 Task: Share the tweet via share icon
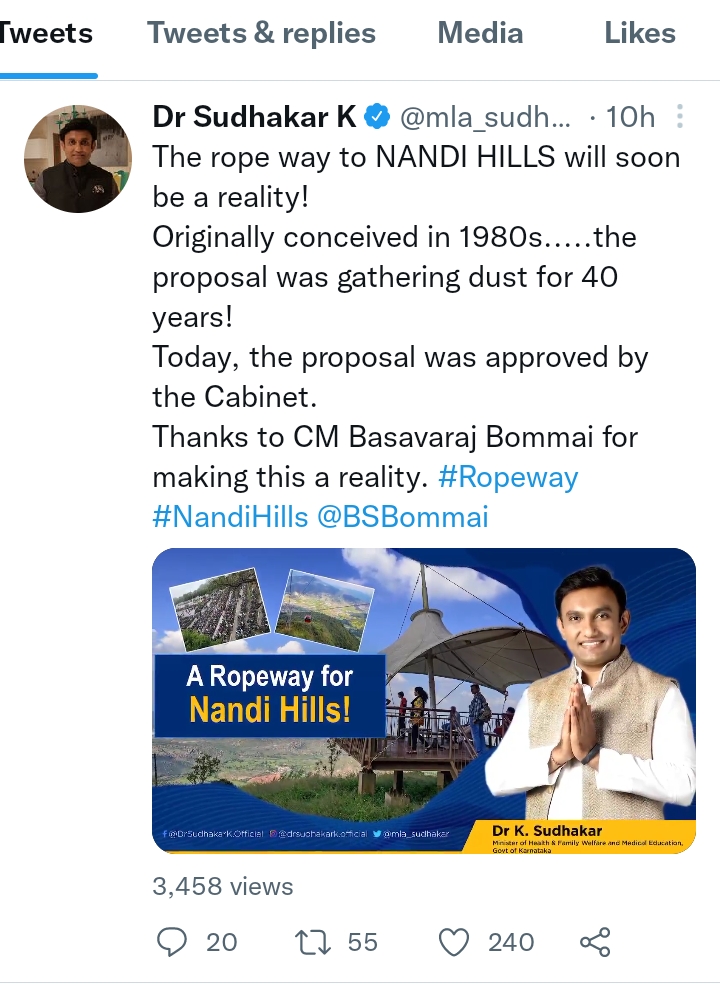tap(595, 942)
